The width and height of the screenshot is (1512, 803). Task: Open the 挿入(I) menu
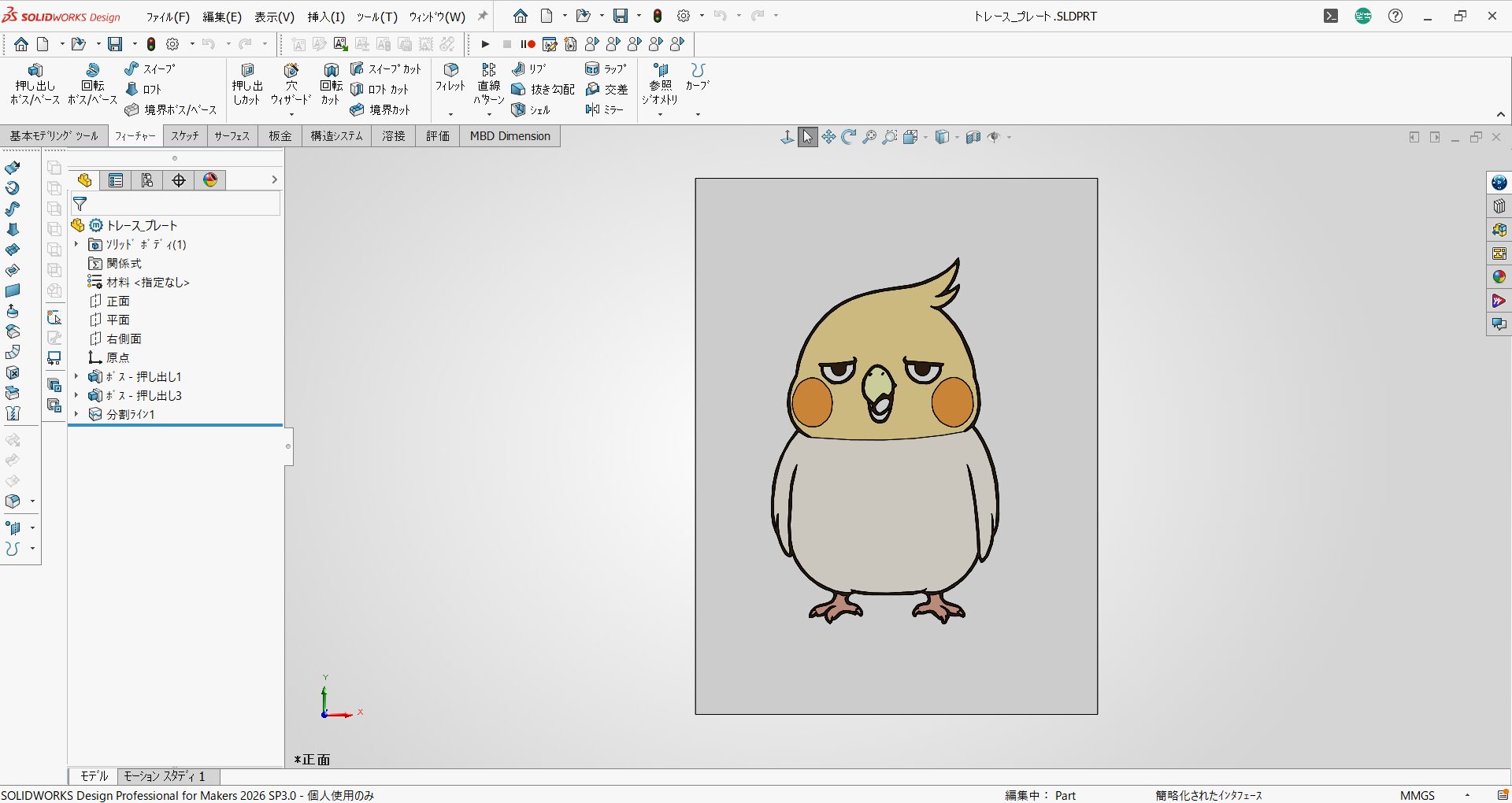(x=326, y=17)
